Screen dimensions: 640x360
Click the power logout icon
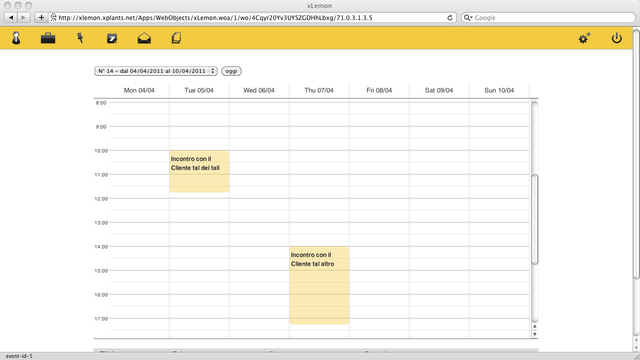pos(616,38)
